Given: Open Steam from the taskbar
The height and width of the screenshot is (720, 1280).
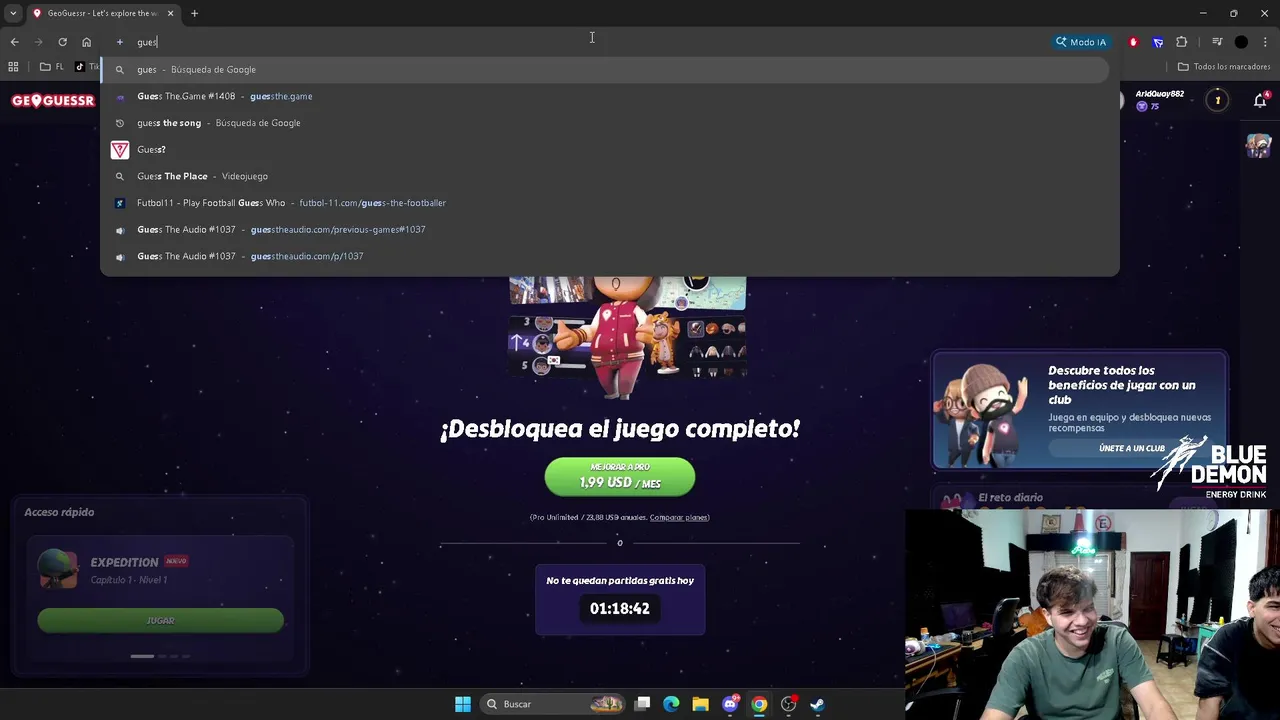Looking at the screenshot, I should (x=817, y=704).
